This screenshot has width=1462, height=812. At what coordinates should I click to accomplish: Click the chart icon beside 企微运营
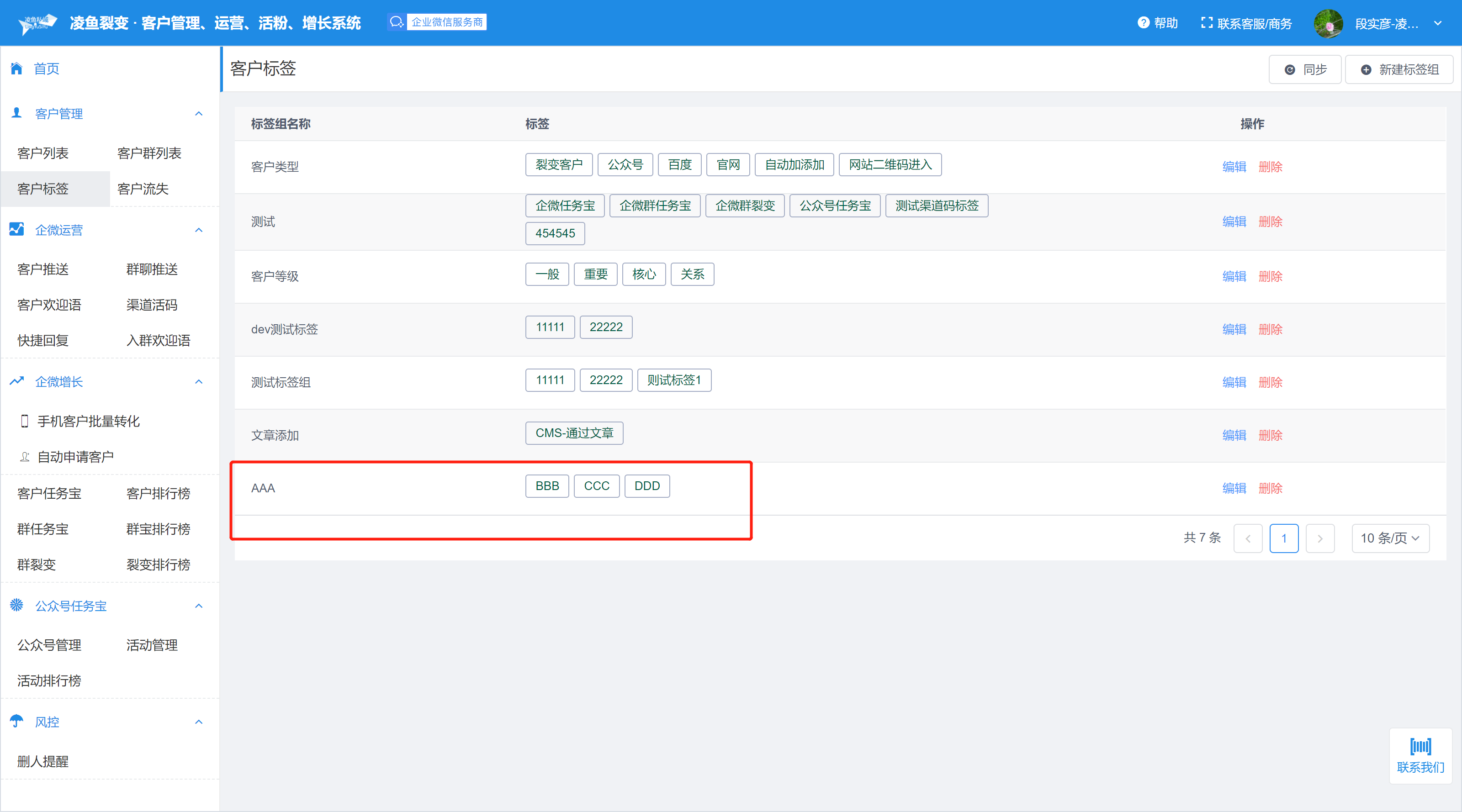tap(16, 229)
